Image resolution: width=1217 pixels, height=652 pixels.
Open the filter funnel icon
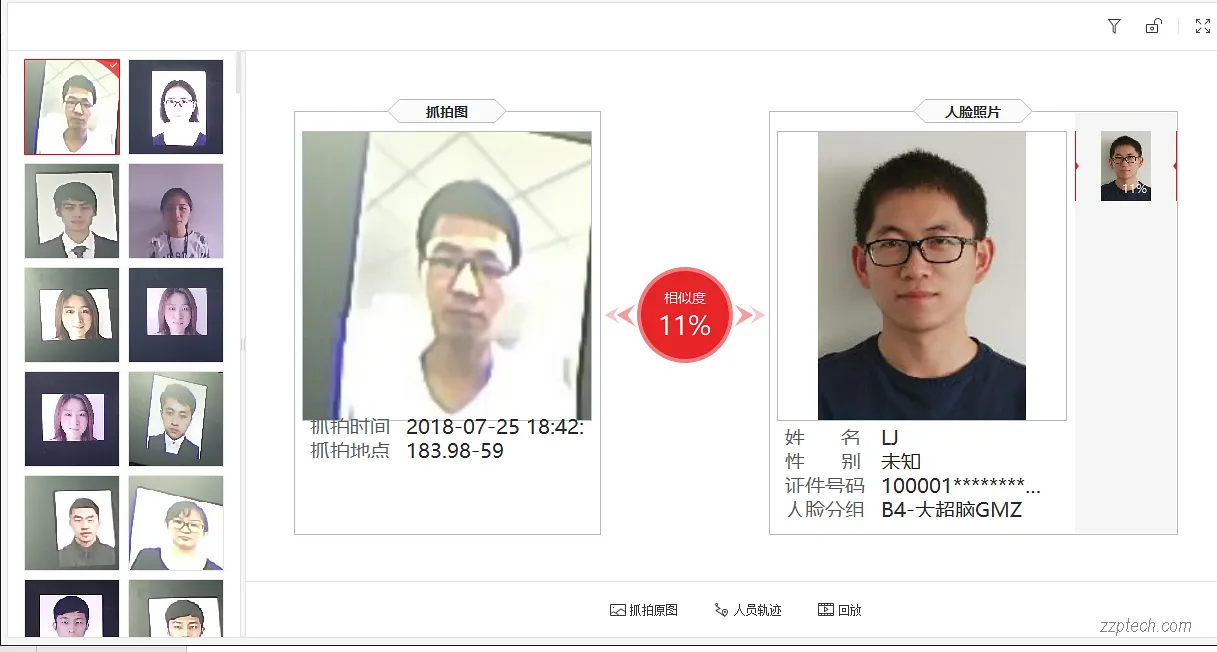click(x=1114, y=26)
